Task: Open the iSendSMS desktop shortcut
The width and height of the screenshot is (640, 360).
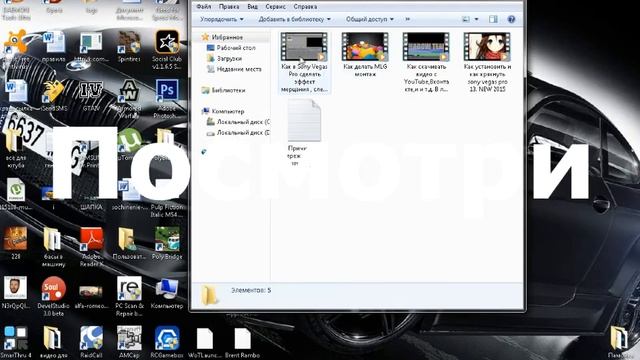Action: click(53, 96)
